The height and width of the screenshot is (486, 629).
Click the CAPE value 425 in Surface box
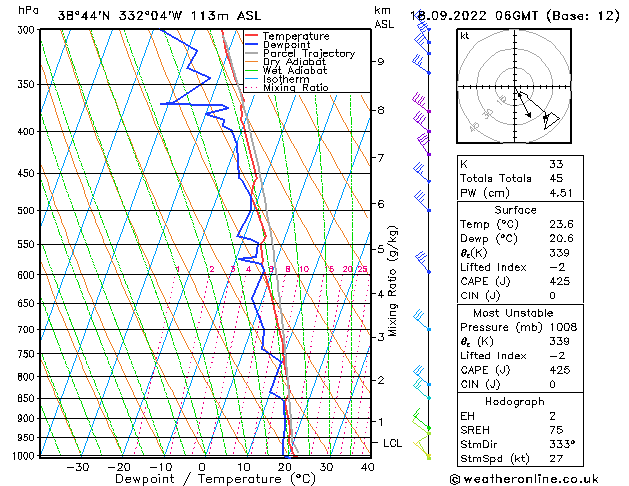tap(560, 281)
